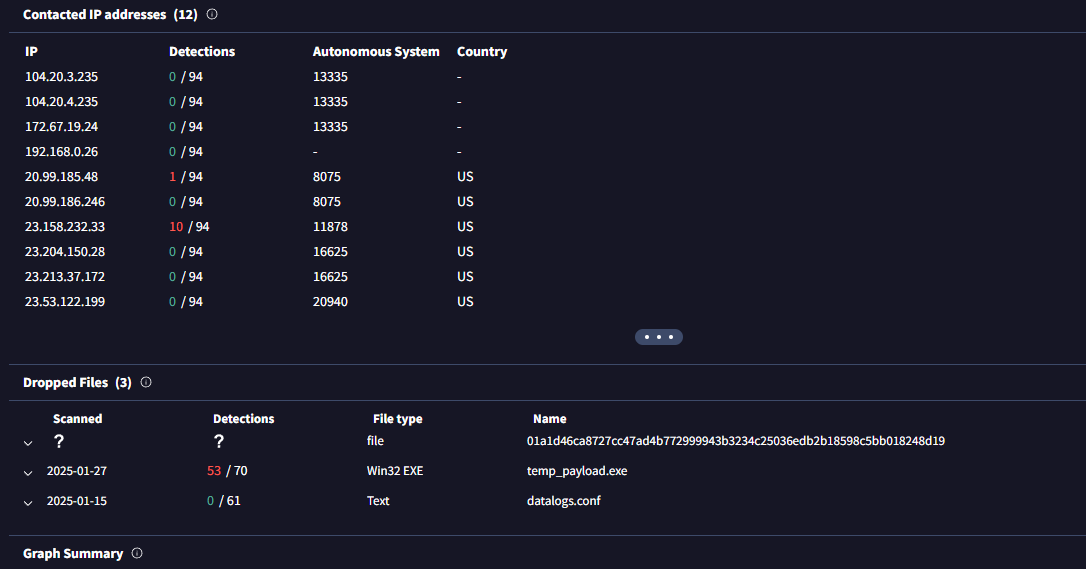Screen dimensions: 1086x569
Task: Click info icon next to Dropped Files
Action: coord(146,382)
